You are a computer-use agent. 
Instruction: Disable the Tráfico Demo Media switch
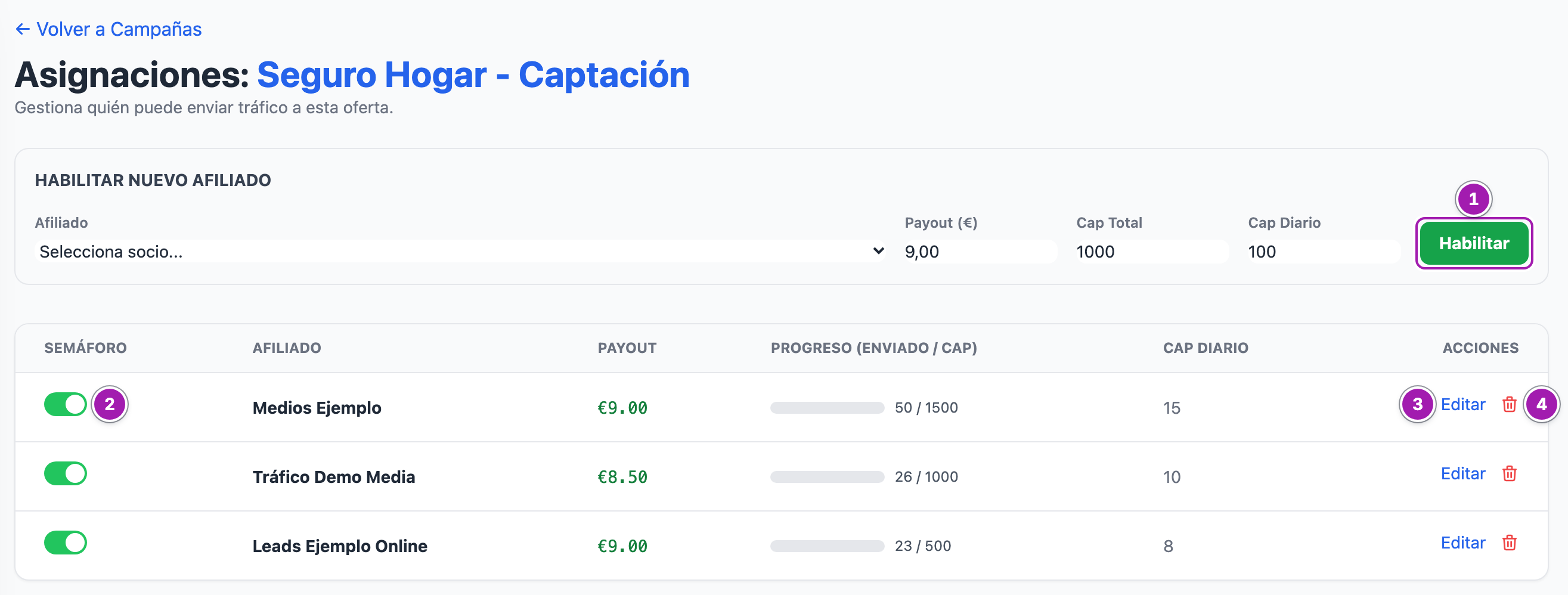point(66,473)
